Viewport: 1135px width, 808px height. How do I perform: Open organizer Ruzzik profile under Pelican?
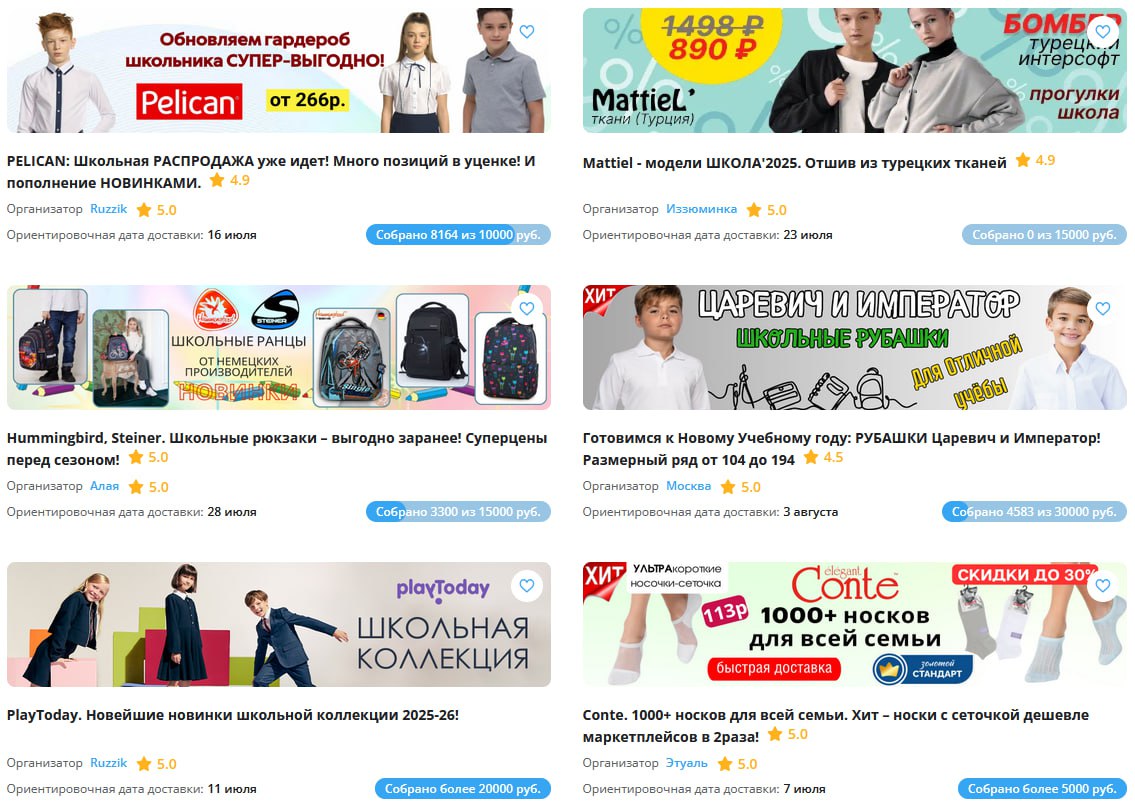click(x=109, y=209)
